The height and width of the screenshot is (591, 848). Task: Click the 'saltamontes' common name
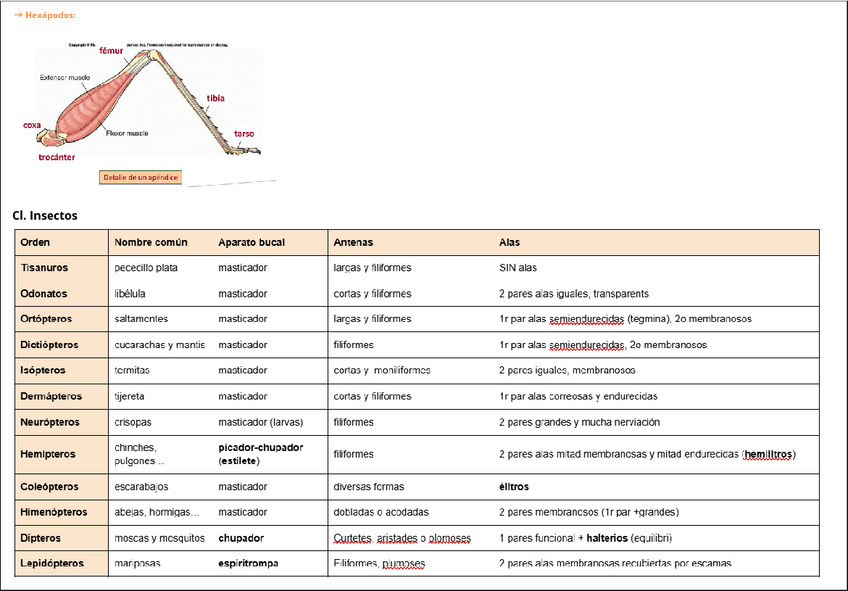coord(141,319)
